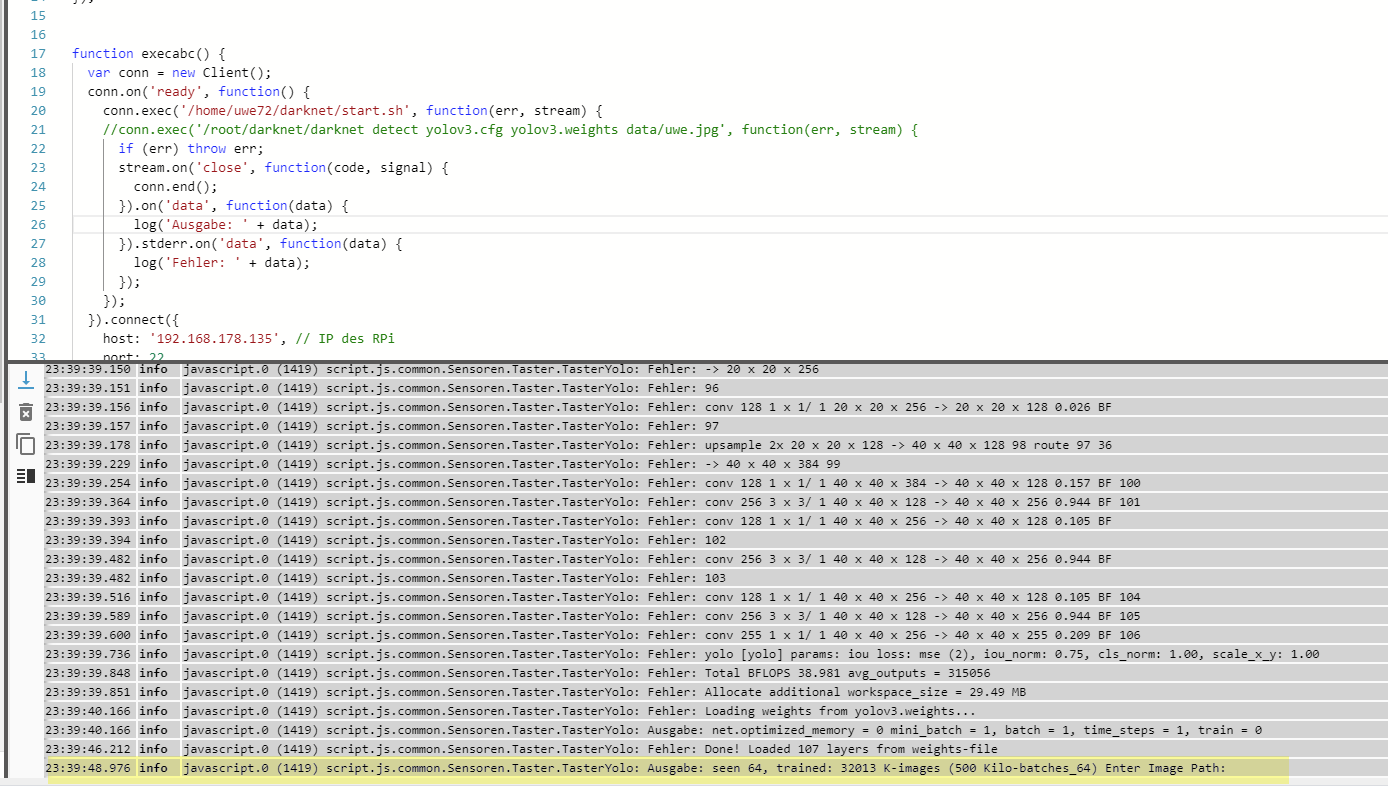Click the stream.on('close', function(code, signal) line
1388x804 pixels.
[283, 167]
